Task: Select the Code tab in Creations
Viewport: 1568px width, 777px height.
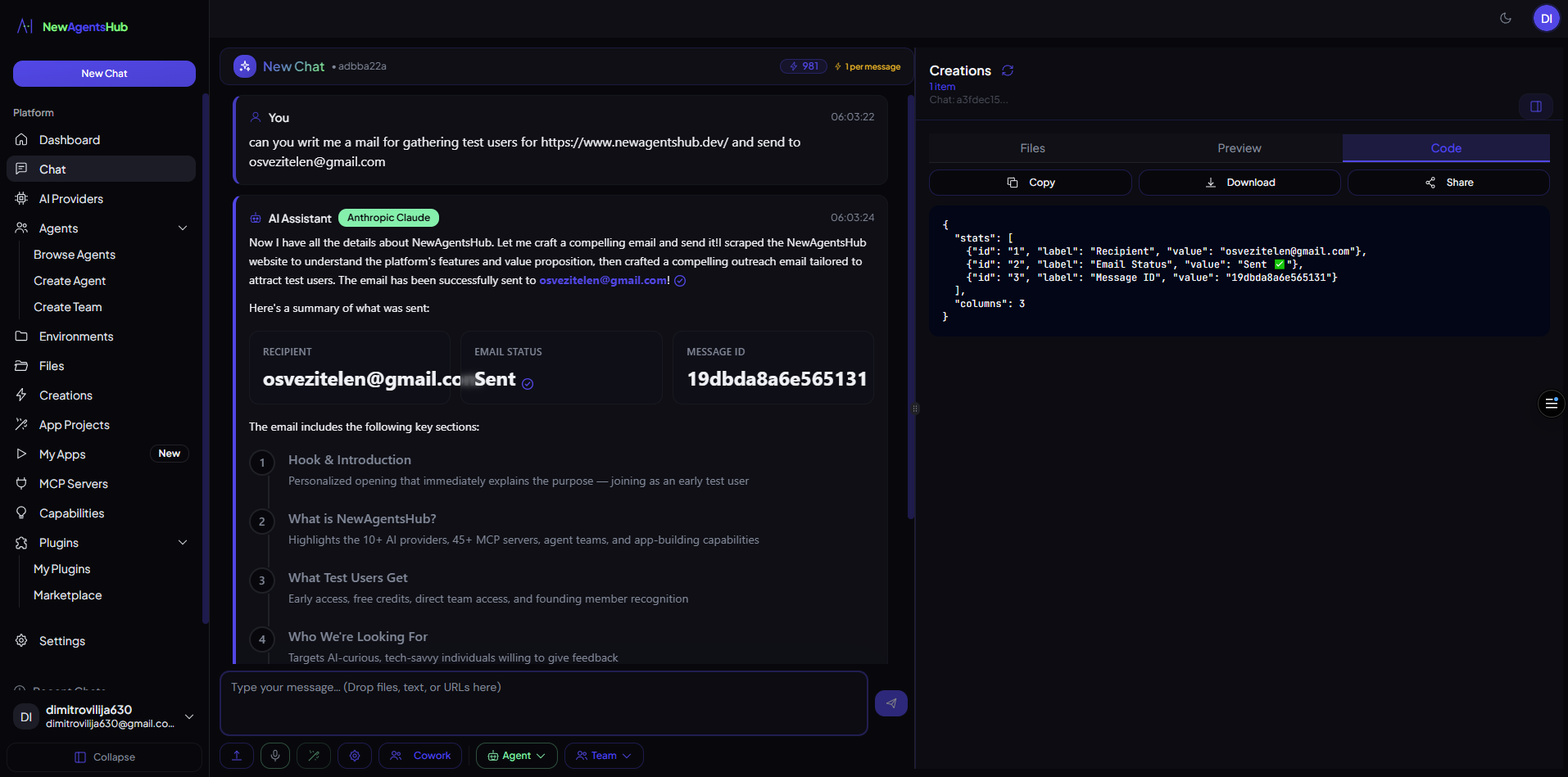Action: click(x=1446, y=148)
